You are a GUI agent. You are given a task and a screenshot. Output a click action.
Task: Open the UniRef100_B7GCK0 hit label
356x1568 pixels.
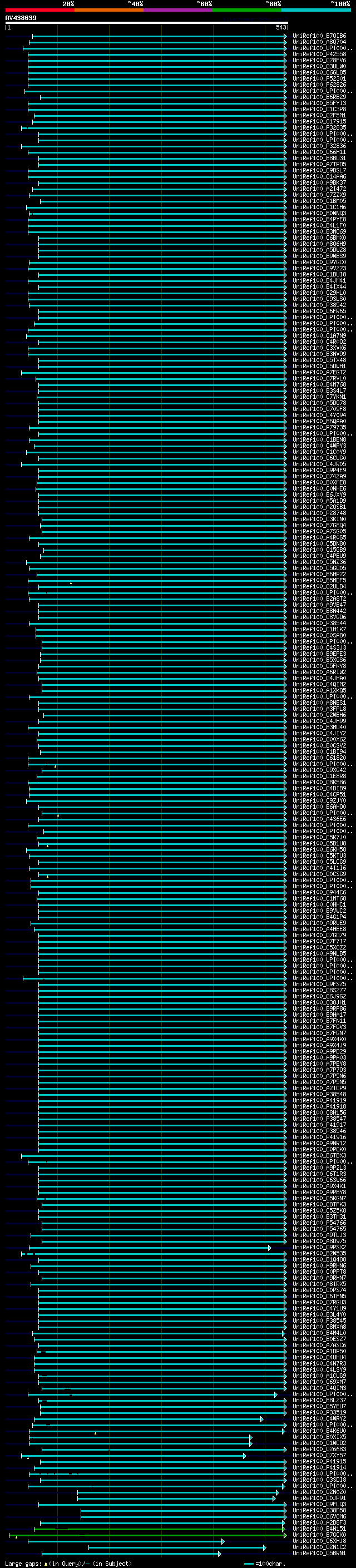pyautogui.click(x=319, y=1535)
